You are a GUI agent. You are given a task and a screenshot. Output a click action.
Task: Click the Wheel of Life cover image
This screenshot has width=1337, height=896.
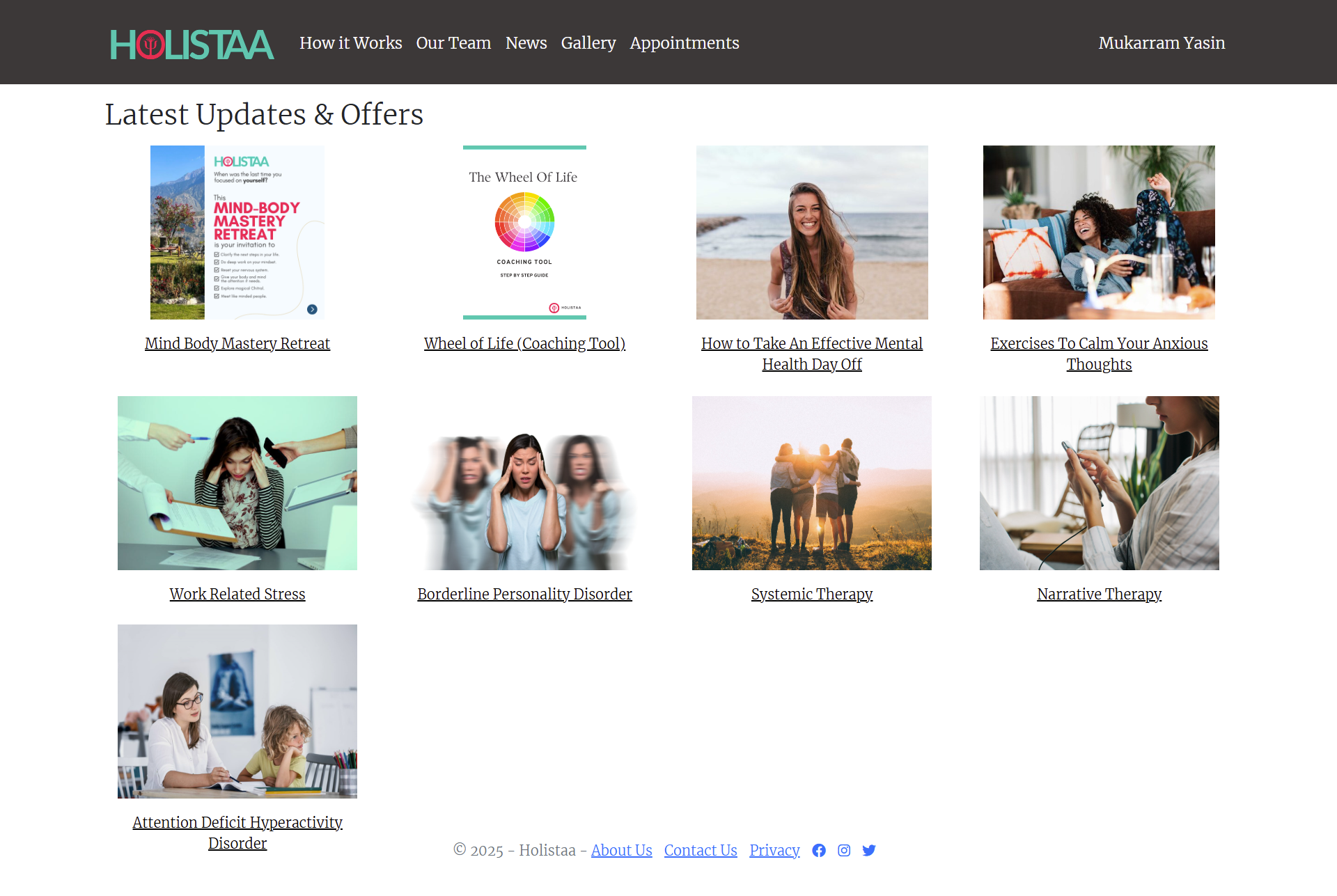(524, 232)
